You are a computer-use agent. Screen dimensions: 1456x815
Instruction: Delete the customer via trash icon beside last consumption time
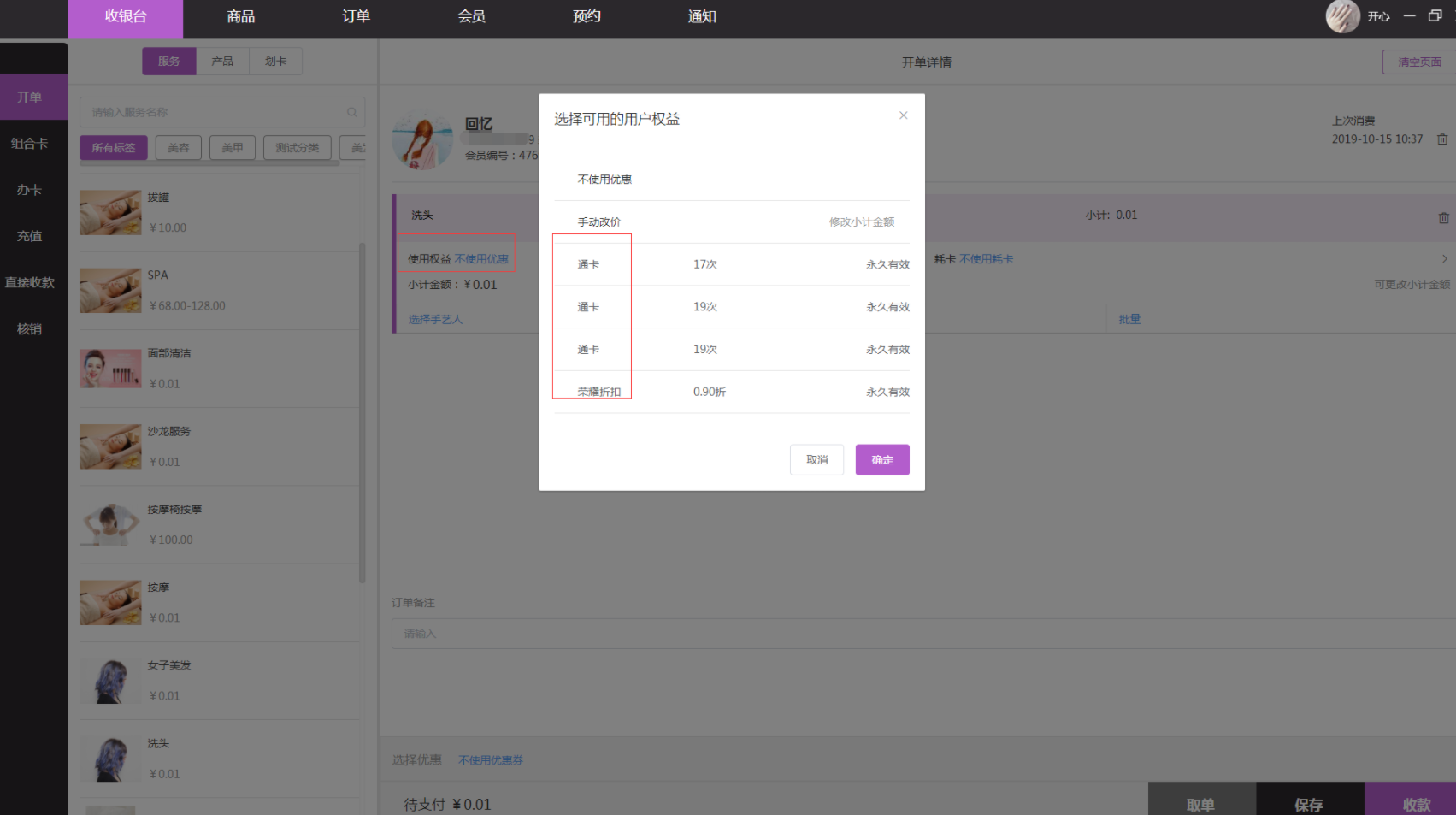pyautogui.click(x=1441, y=139)
